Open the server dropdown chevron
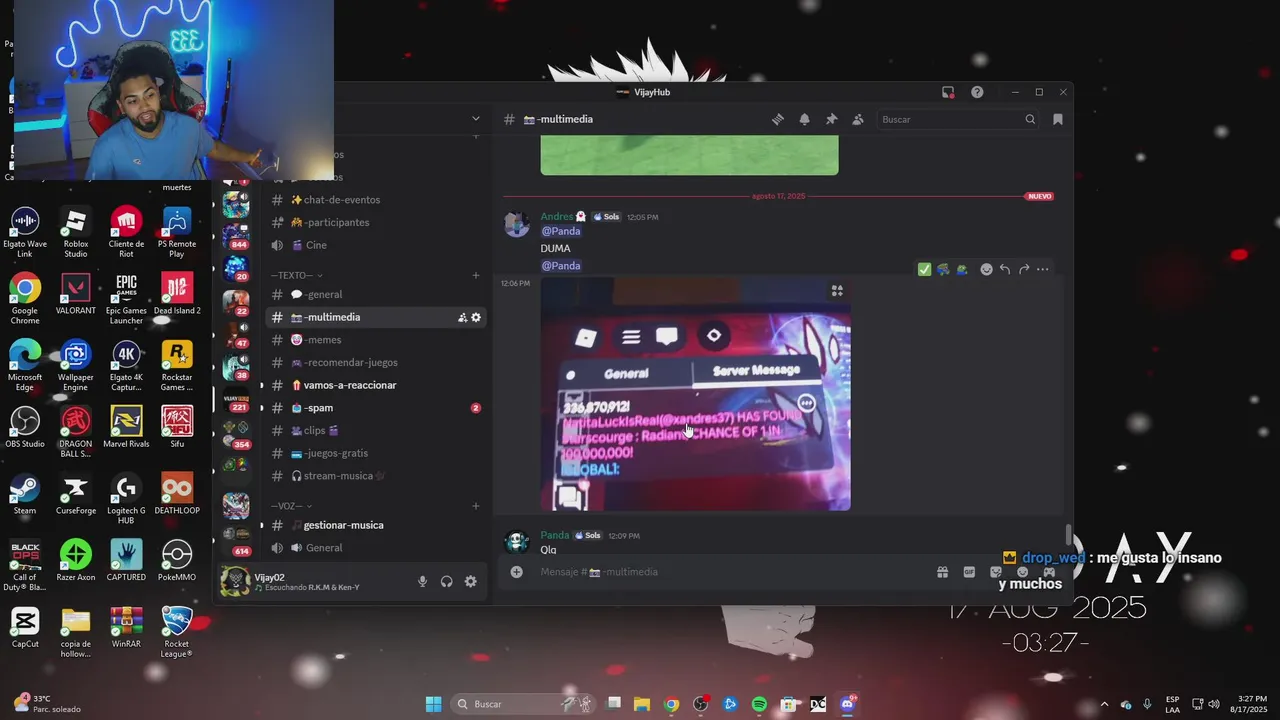The image size is (1280, 720). tap(476, 119)
